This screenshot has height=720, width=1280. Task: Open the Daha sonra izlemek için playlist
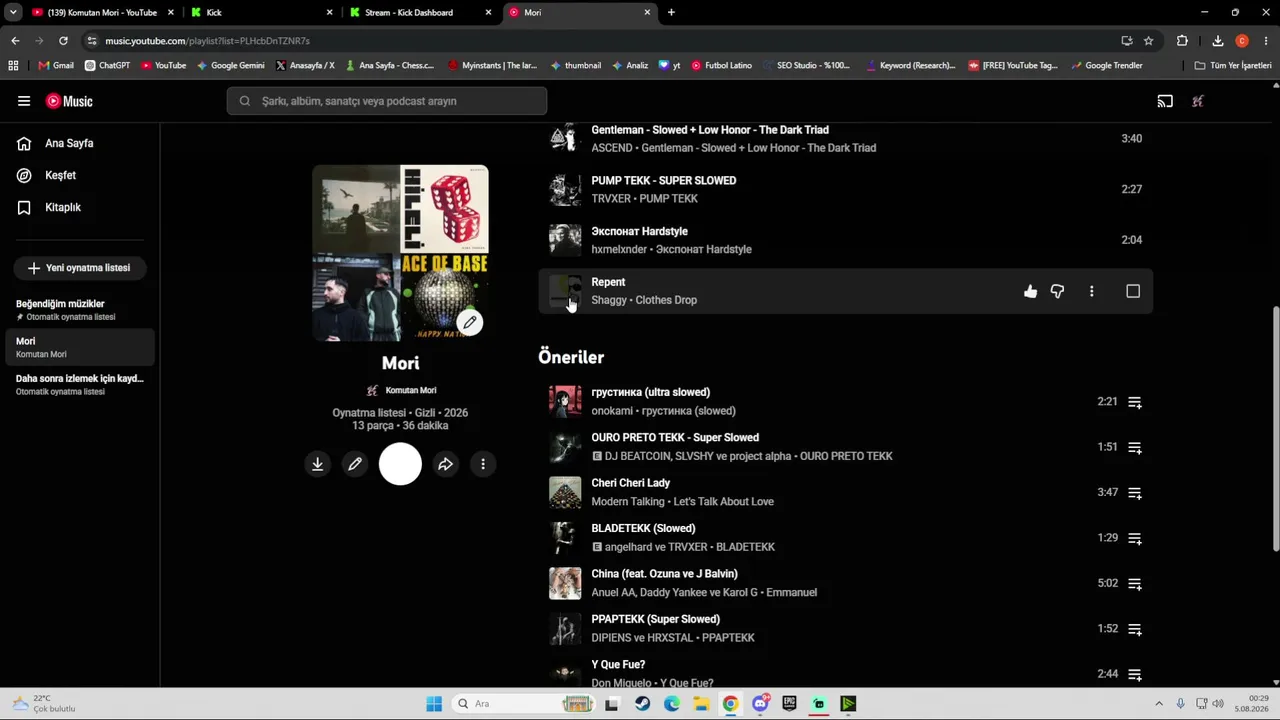click(80, 385)
